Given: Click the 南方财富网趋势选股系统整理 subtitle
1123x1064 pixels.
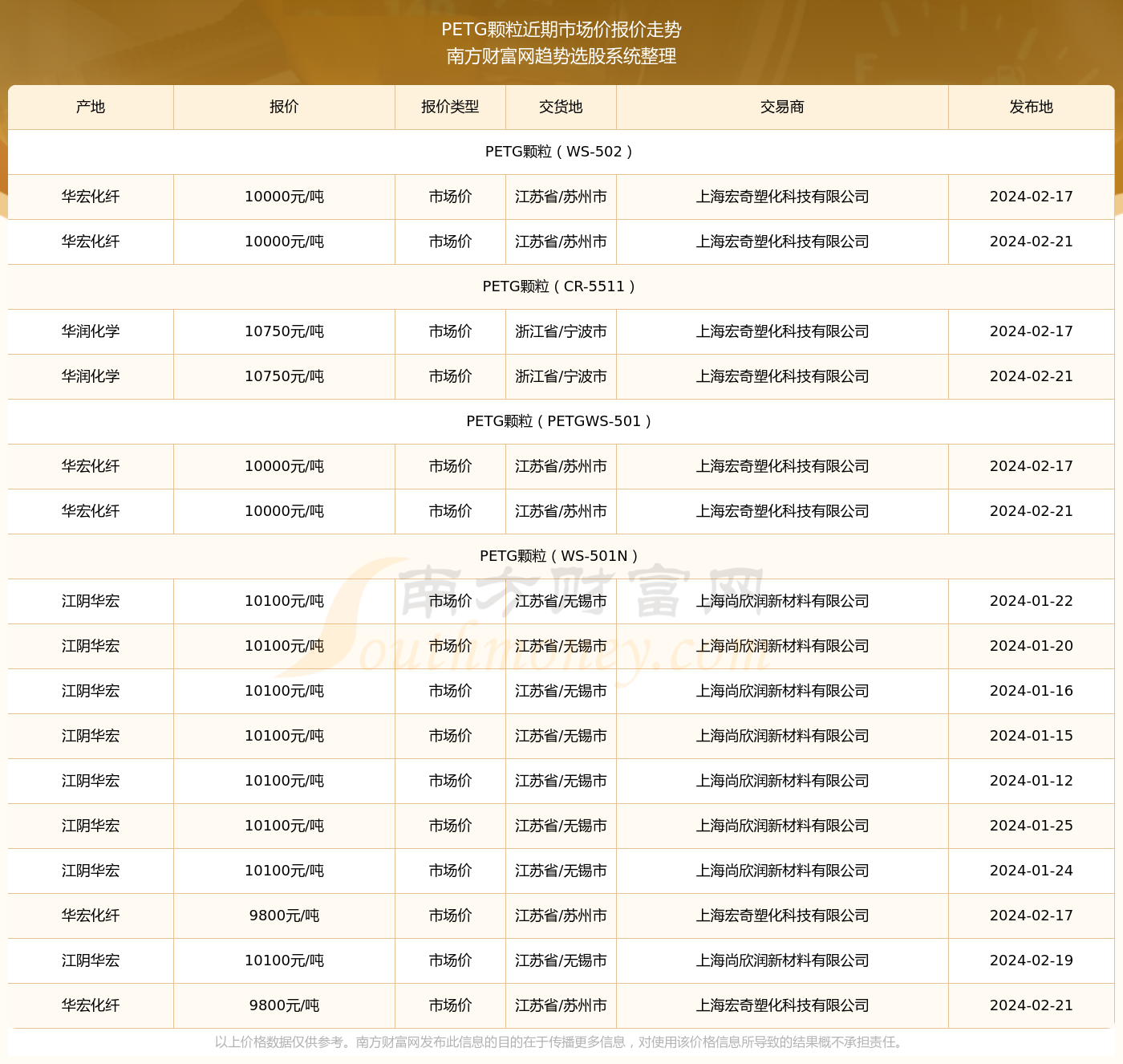Looking at the screenshot, I should coord(561,57).
